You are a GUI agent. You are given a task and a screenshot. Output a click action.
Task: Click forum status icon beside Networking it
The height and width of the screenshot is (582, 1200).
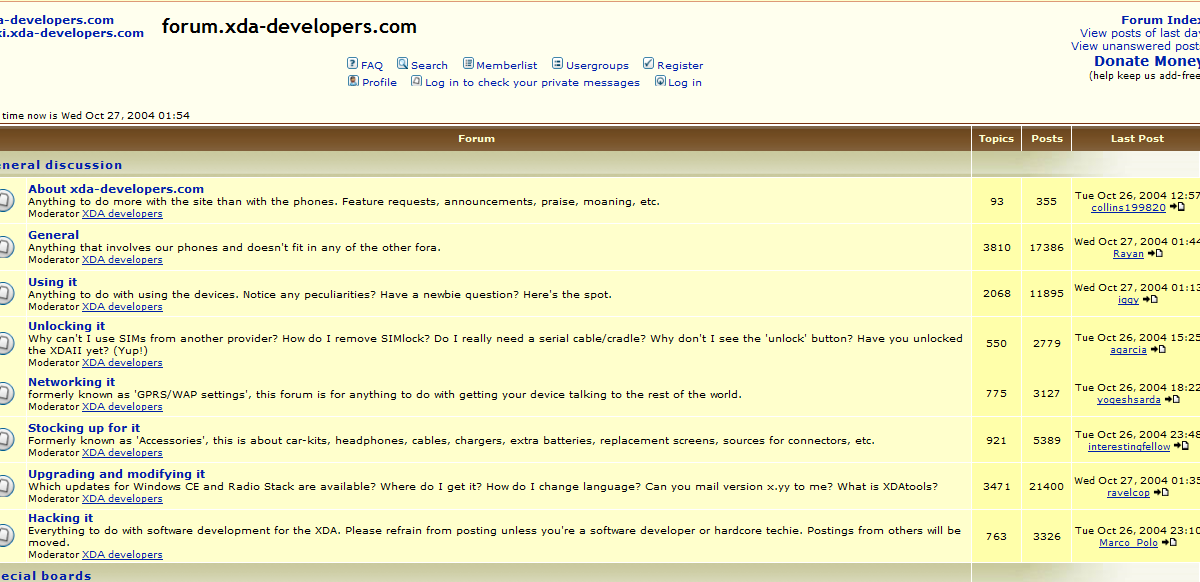(5, 393)
